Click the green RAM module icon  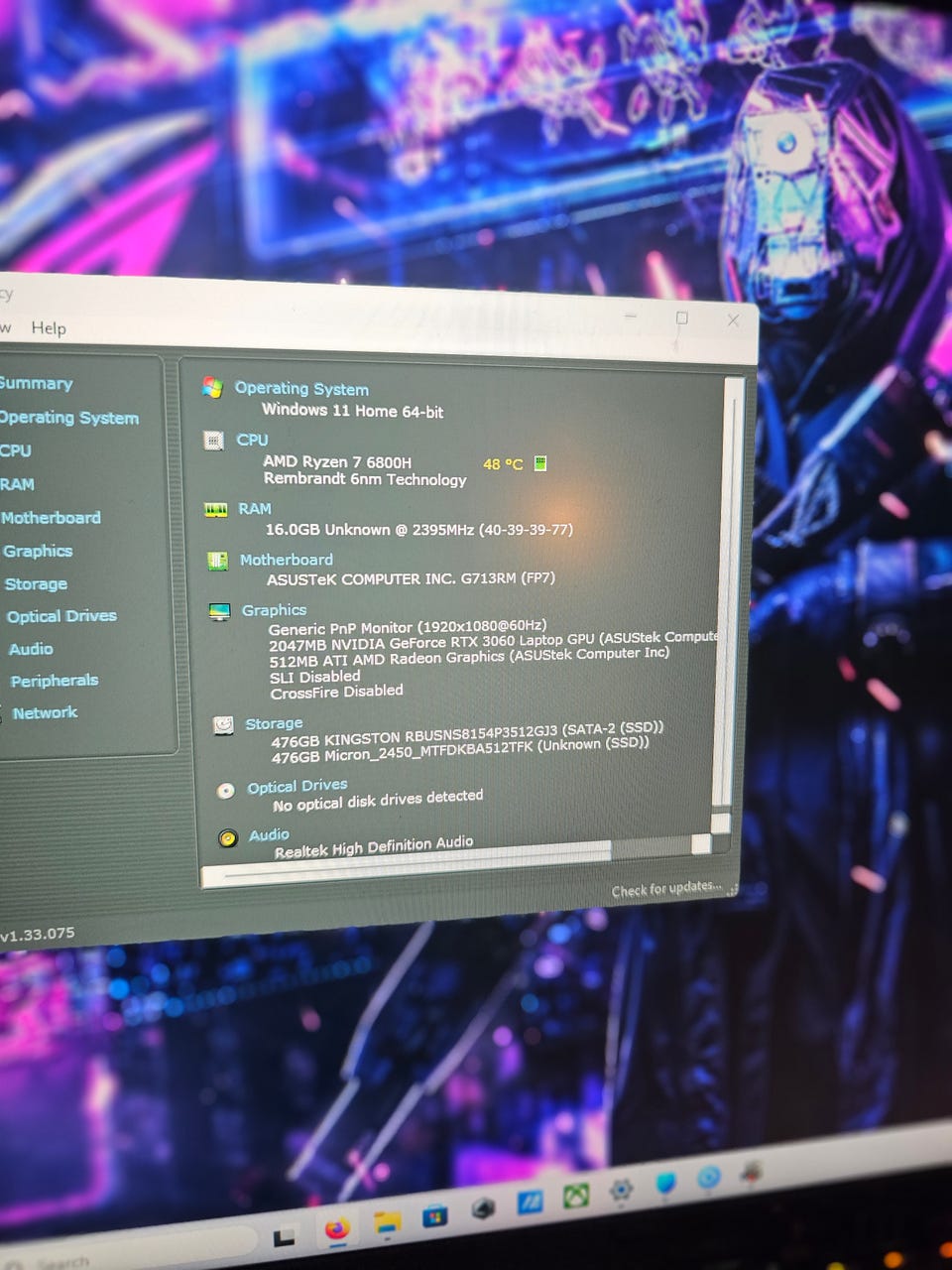click(215, 509)
